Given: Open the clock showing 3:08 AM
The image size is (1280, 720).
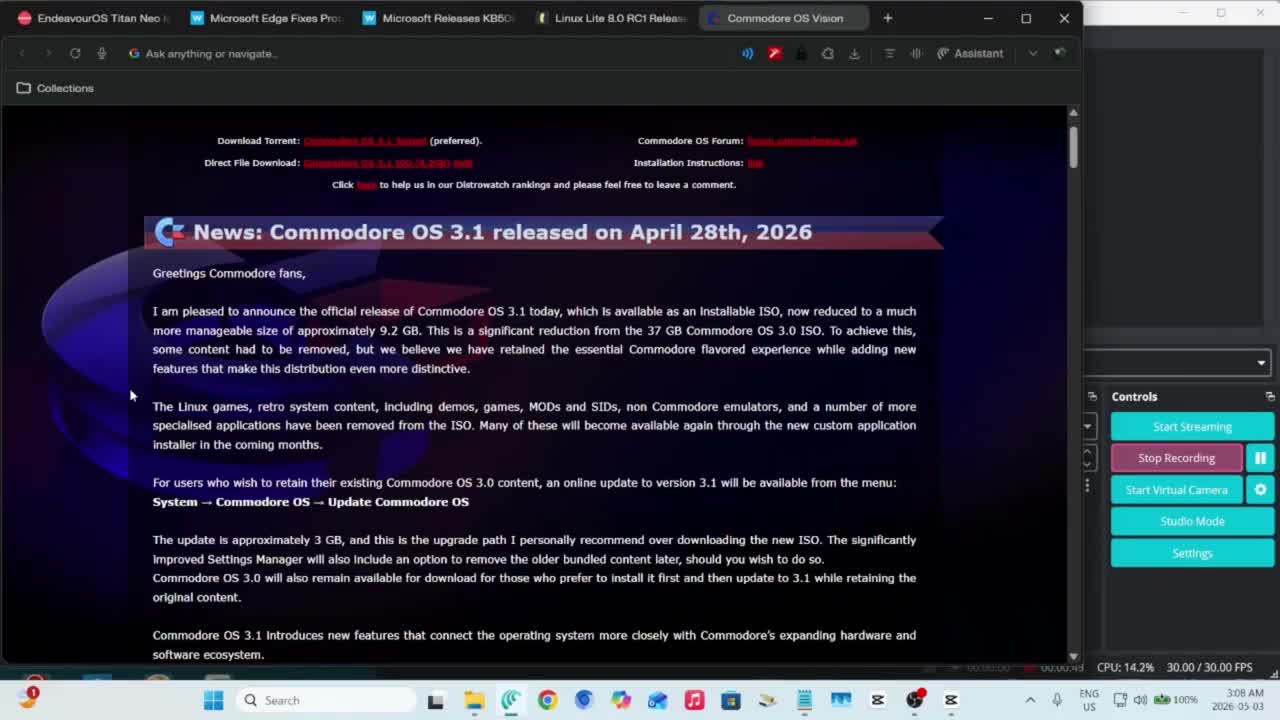Looking at the screenshot, I should click(x=1237, y=700).
